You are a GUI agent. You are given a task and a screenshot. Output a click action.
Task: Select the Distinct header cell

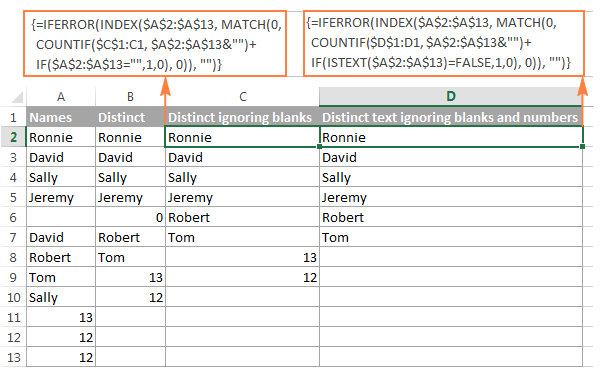[x=130, y=117]
